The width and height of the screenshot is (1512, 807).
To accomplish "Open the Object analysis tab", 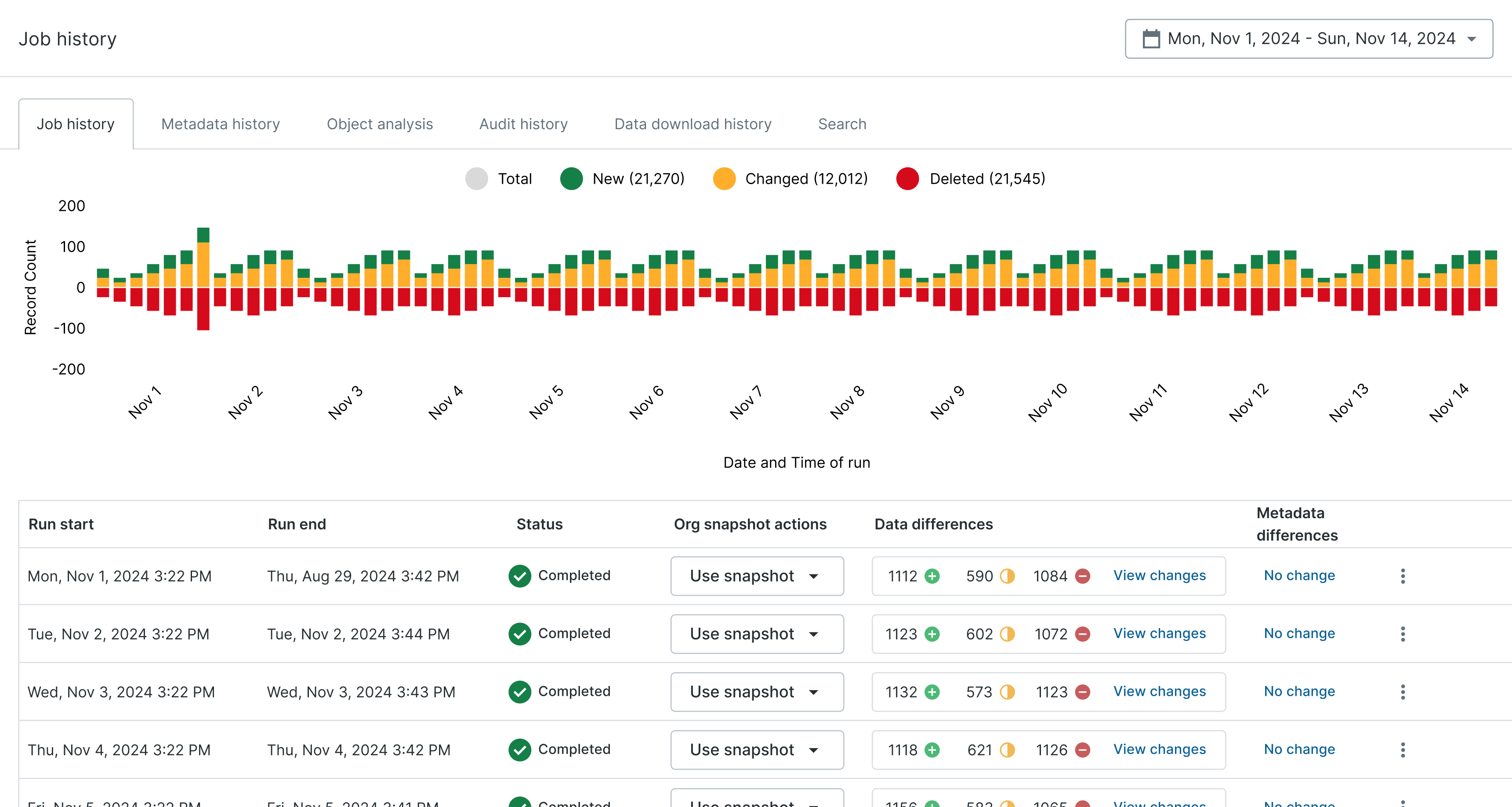I will (x=379, y=124).
